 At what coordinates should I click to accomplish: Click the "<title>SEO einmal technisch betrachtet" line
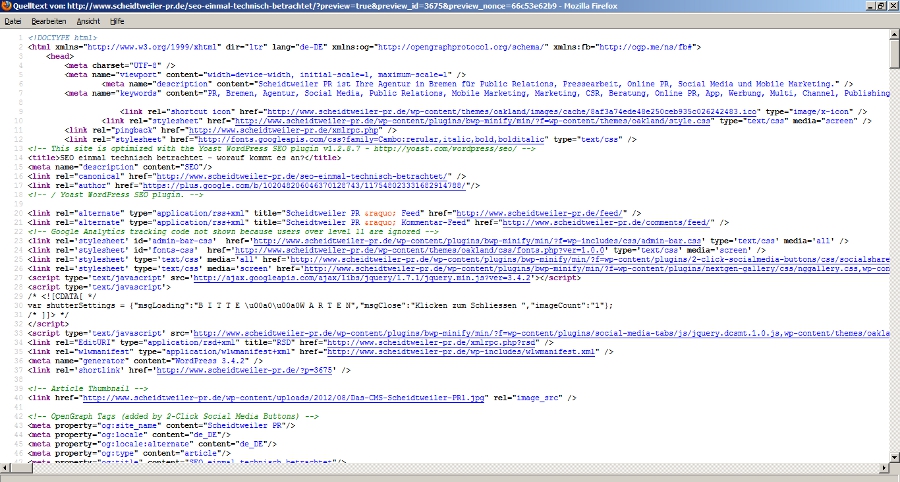click(x=184, y=158)
